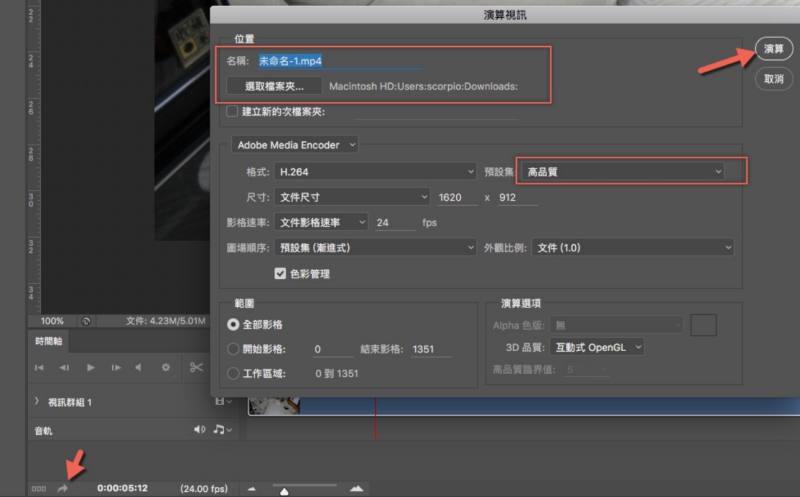Mute audio playback speaker icon in timeline controls

pyautogui.click(x=138, y=367)
